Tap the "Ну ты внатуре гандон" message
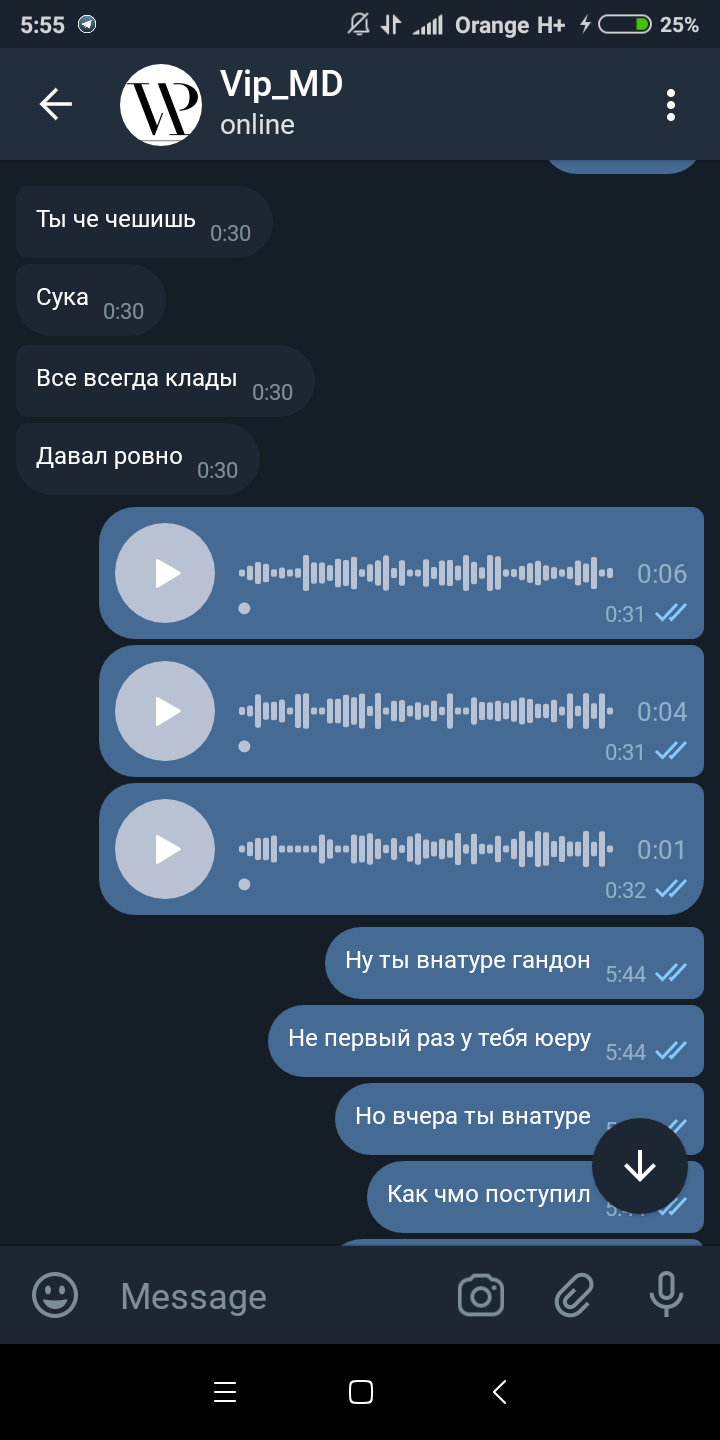This screenshot has height=1440, width=720. tap(515, 963)
